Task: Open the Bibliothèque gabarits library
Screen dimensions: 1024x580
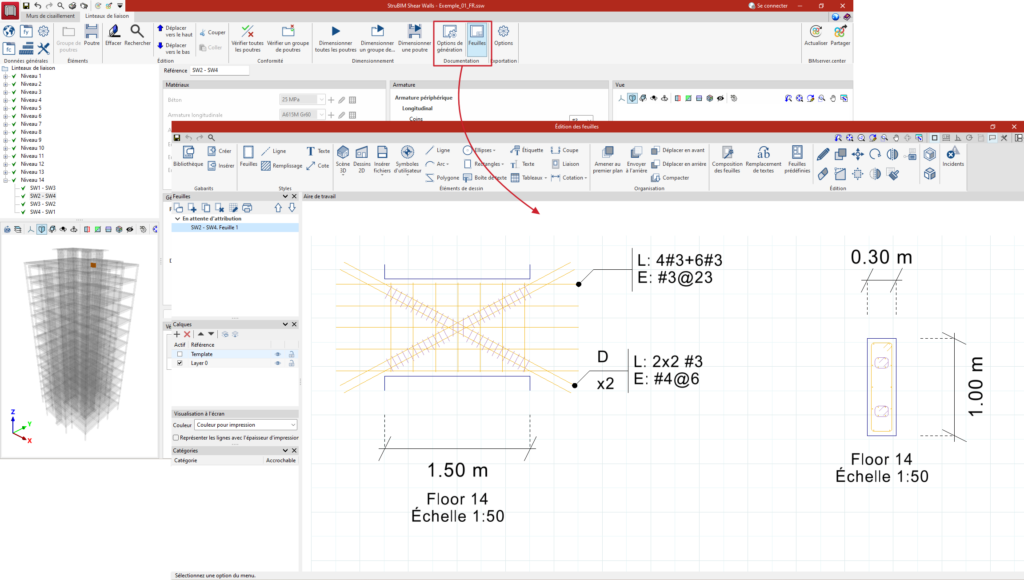Action: pos(188,155)
